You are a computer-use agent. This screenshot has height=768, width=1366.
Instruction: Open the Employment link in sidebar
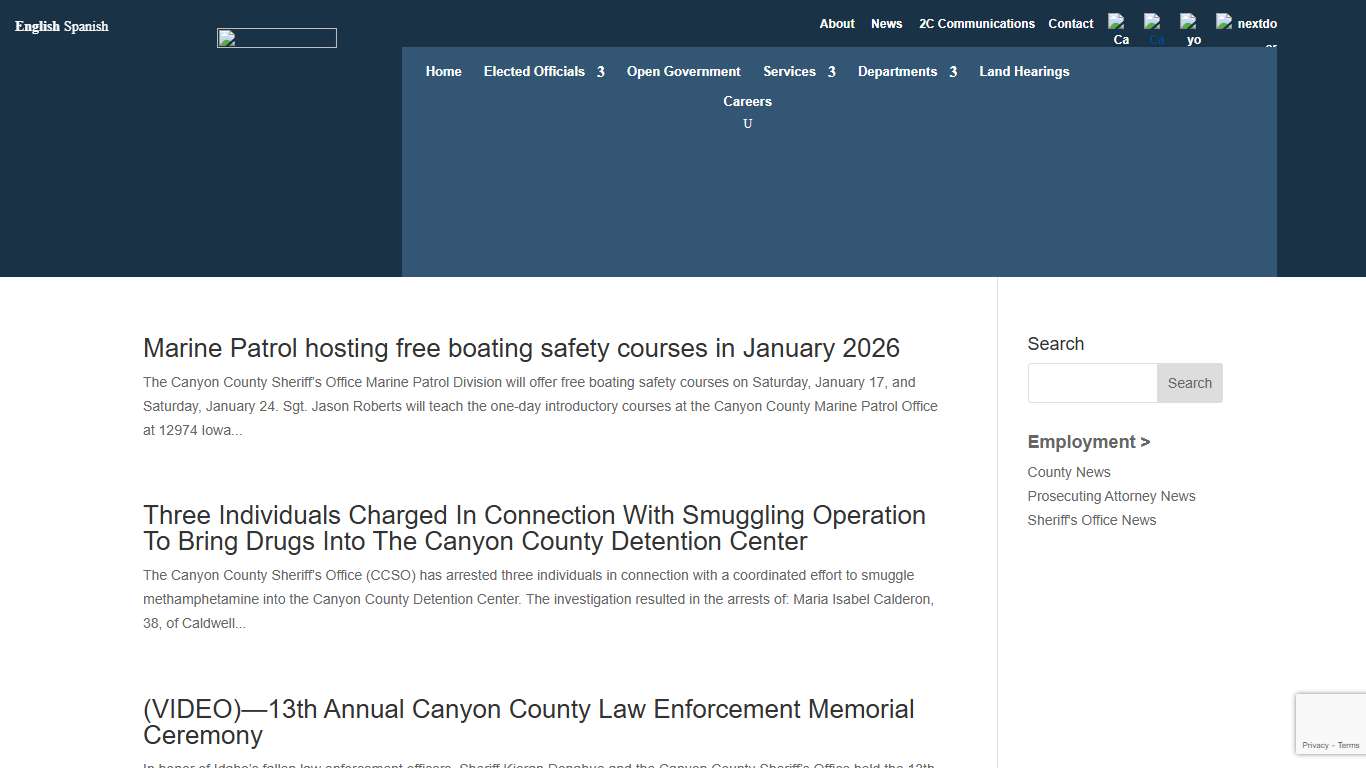tap(1088, 441)
